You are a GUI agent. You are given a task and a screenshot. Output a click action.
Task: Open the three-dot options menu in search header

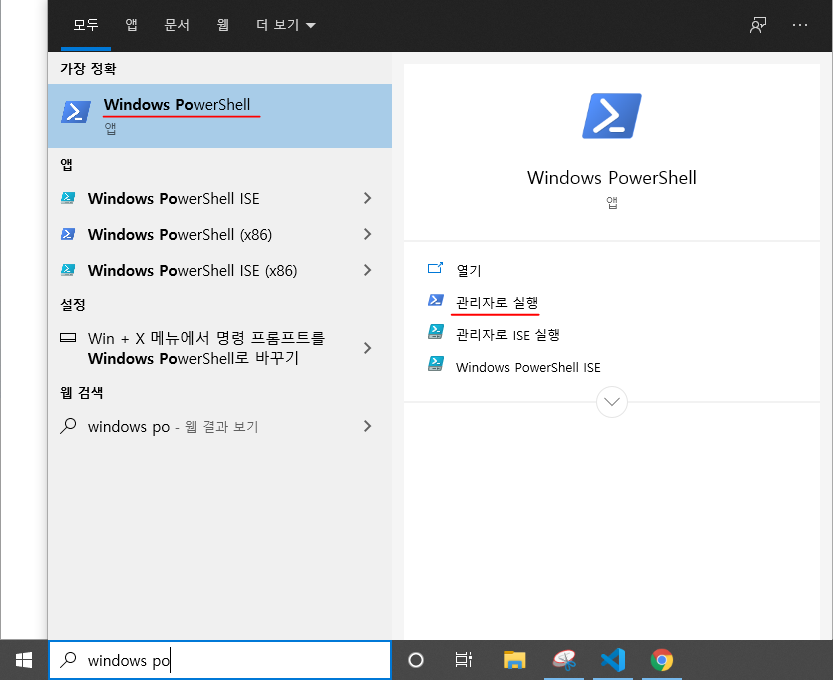pyautogui.click(x=800, y=25)
